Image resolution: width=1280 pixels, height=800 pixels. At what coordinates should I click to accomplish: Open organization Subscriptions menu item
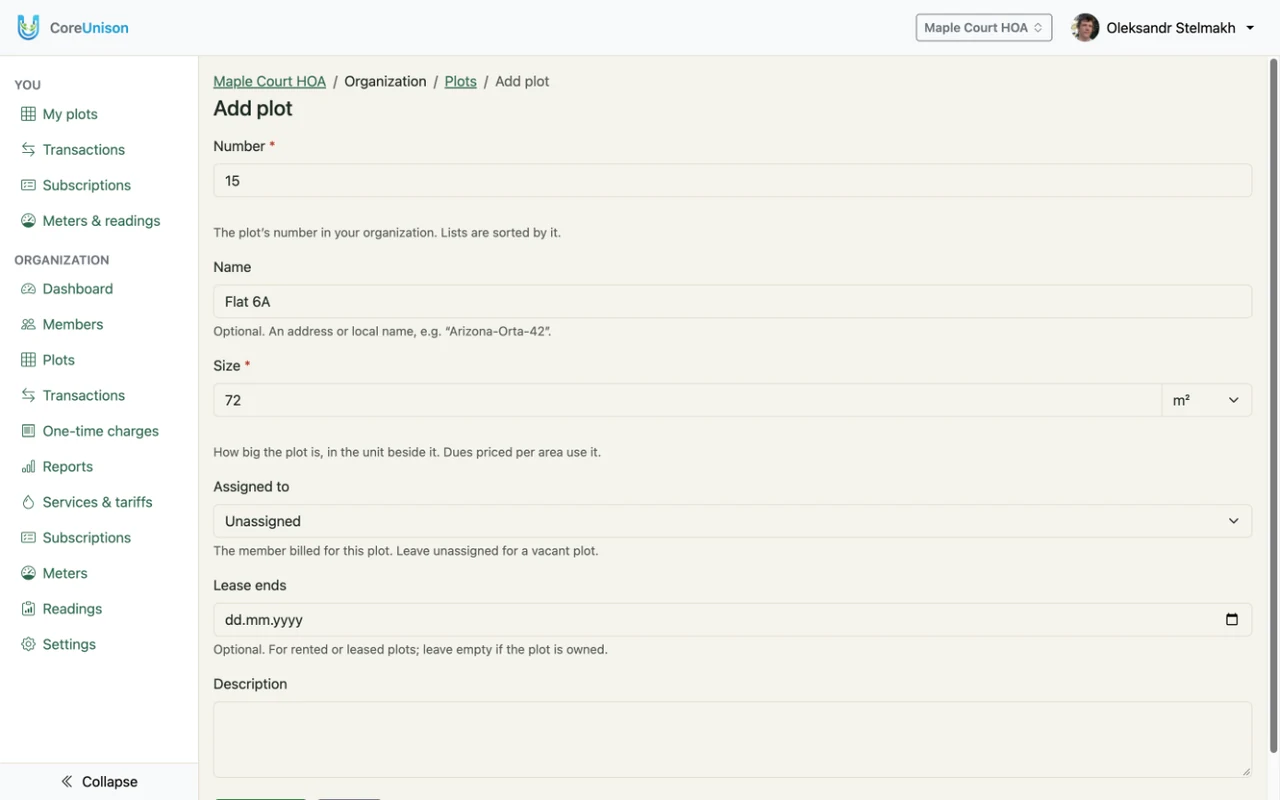click(x=87, y=538)
